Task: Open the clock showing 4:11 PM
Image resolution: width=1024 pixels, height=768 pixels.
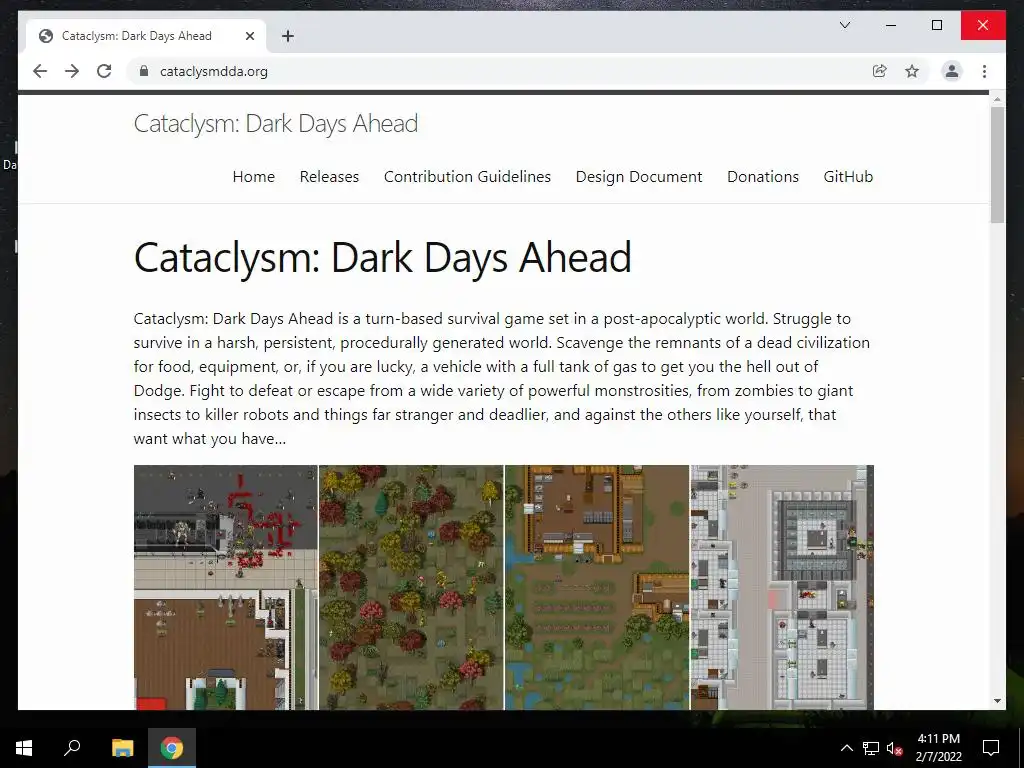Action: (x=938, y=748)
